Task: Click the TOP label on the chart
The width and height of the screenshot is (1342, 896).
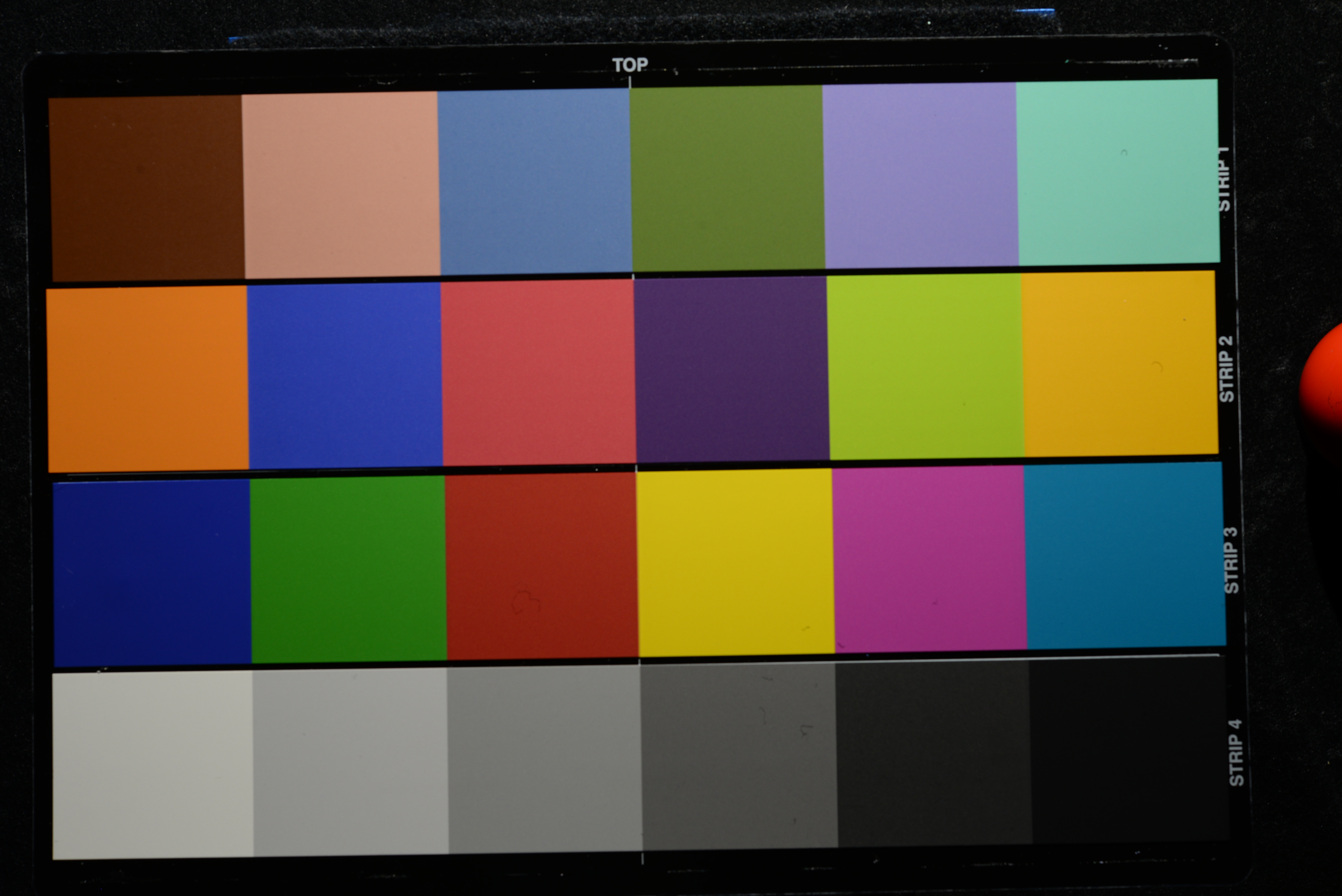Action: pyautogui.click(x=630, y=64)
